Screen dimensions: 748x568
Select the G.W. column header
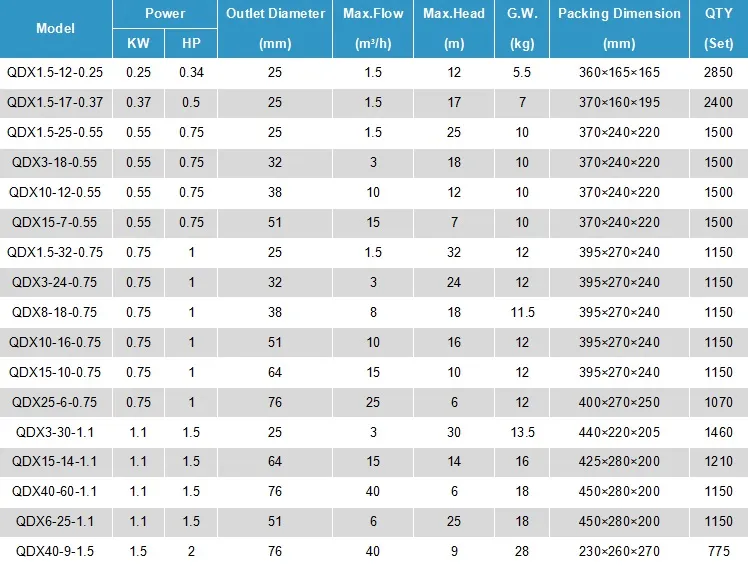(x=521, y=28)
